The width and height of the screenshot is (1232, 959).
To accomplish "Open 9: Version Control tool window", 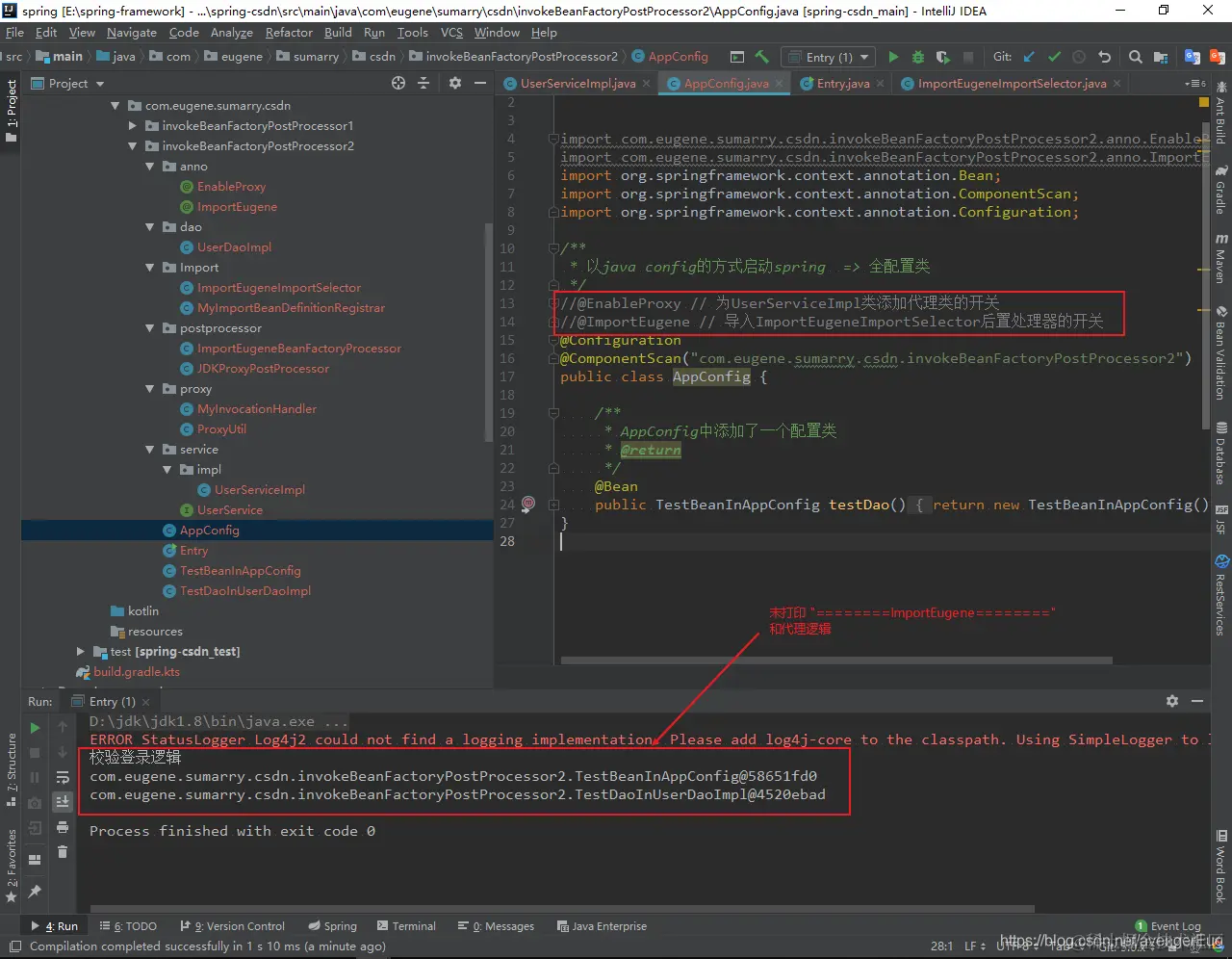I will coord(232,926).
